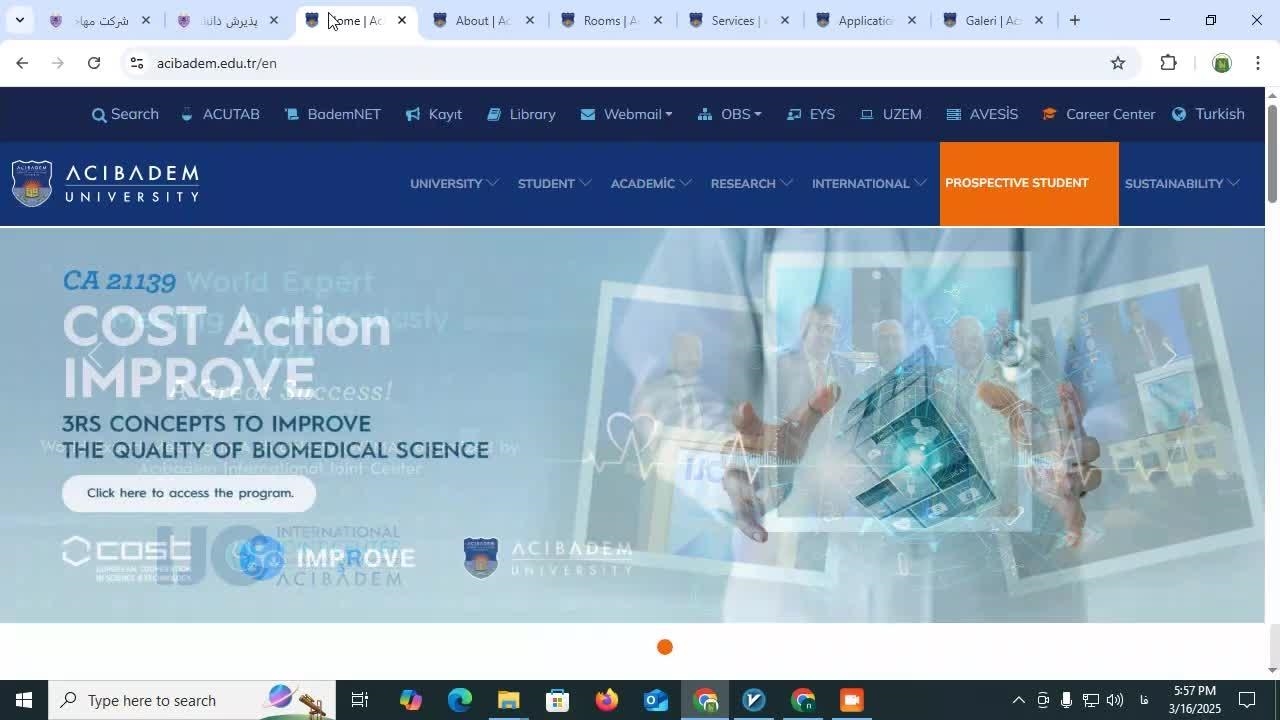Open the RESEARCH navigation menu
The width and height of the screenshot is (1280, 720).
pos(751,183)
